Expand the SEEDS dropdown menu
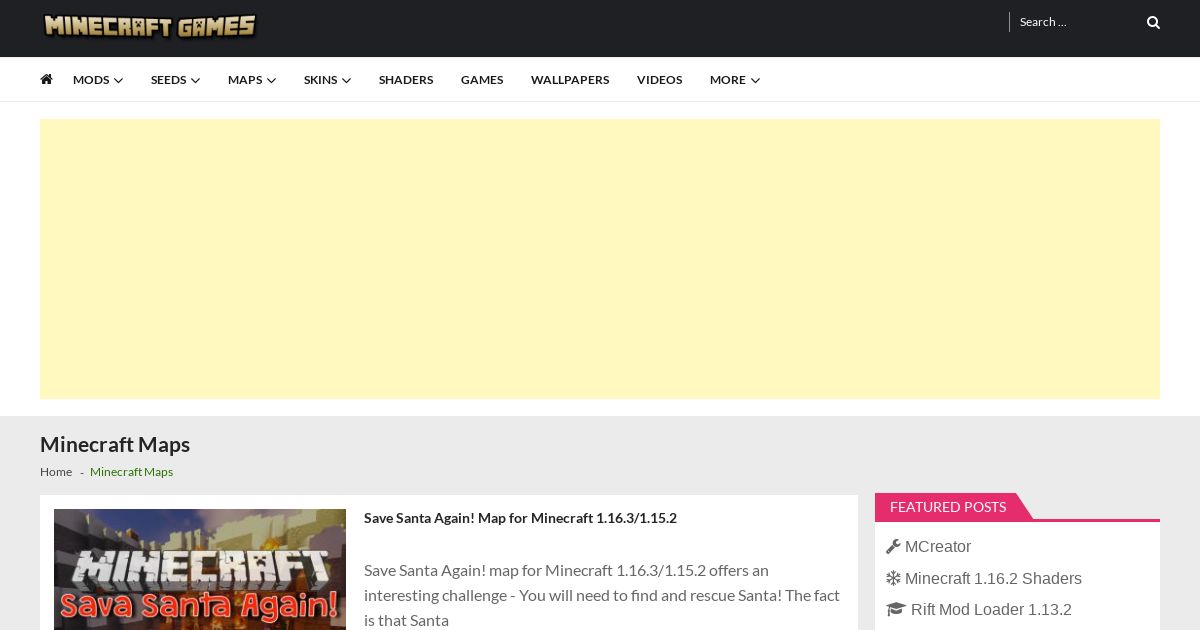Image resolution: width=1200 pixels, height=630 pixels. pyautogui.click(x=175, y=80)
